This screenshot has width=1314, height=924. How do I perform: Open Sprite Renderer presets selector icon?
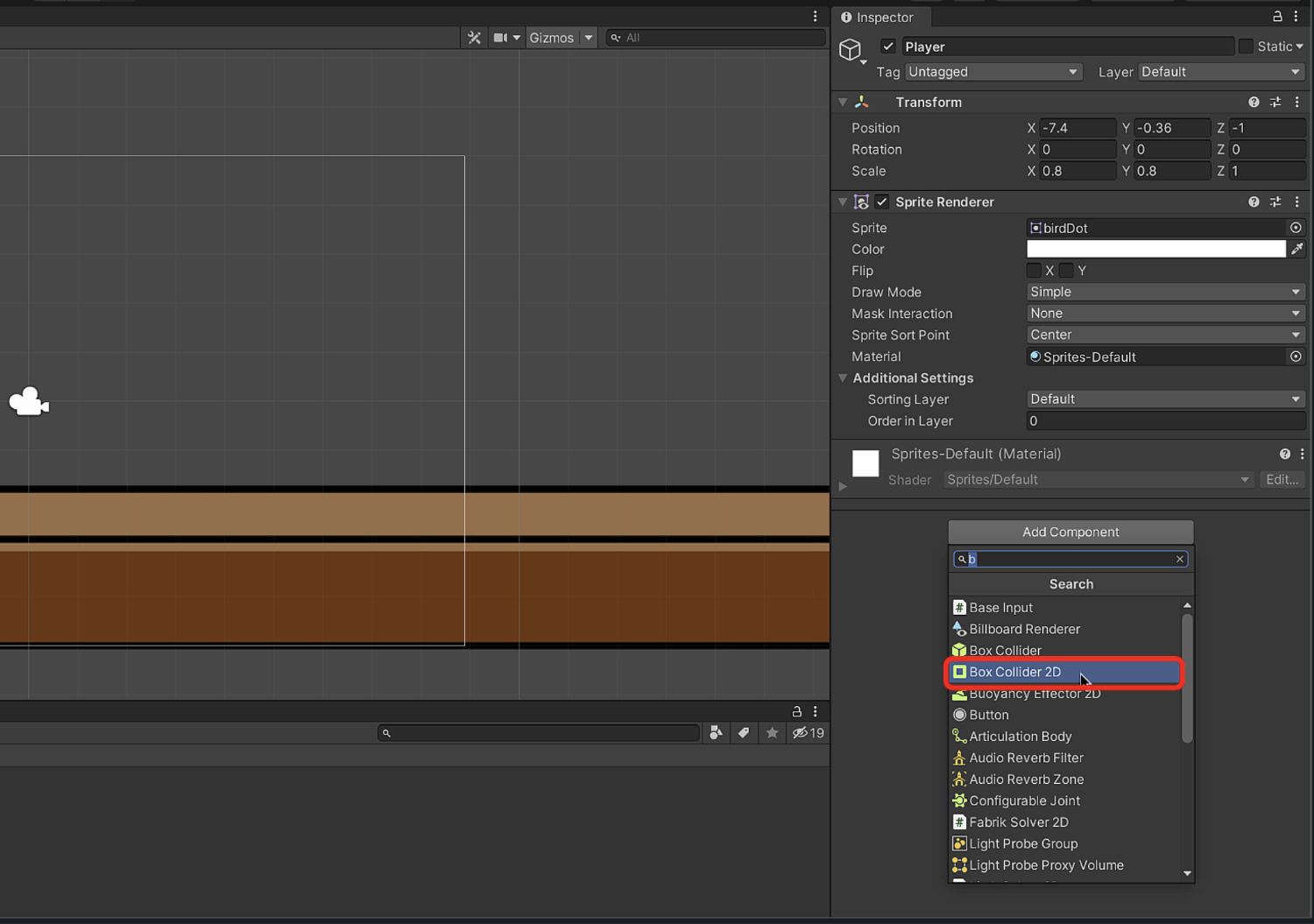point(1275,202)
